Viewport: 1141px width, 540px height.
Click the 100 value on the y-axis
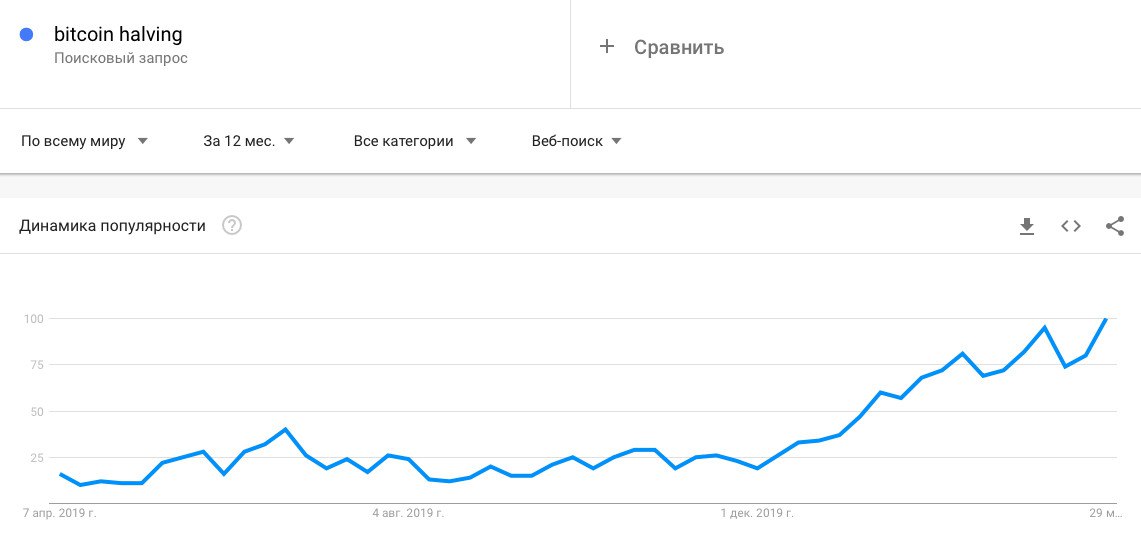click(x=35, y=319)
